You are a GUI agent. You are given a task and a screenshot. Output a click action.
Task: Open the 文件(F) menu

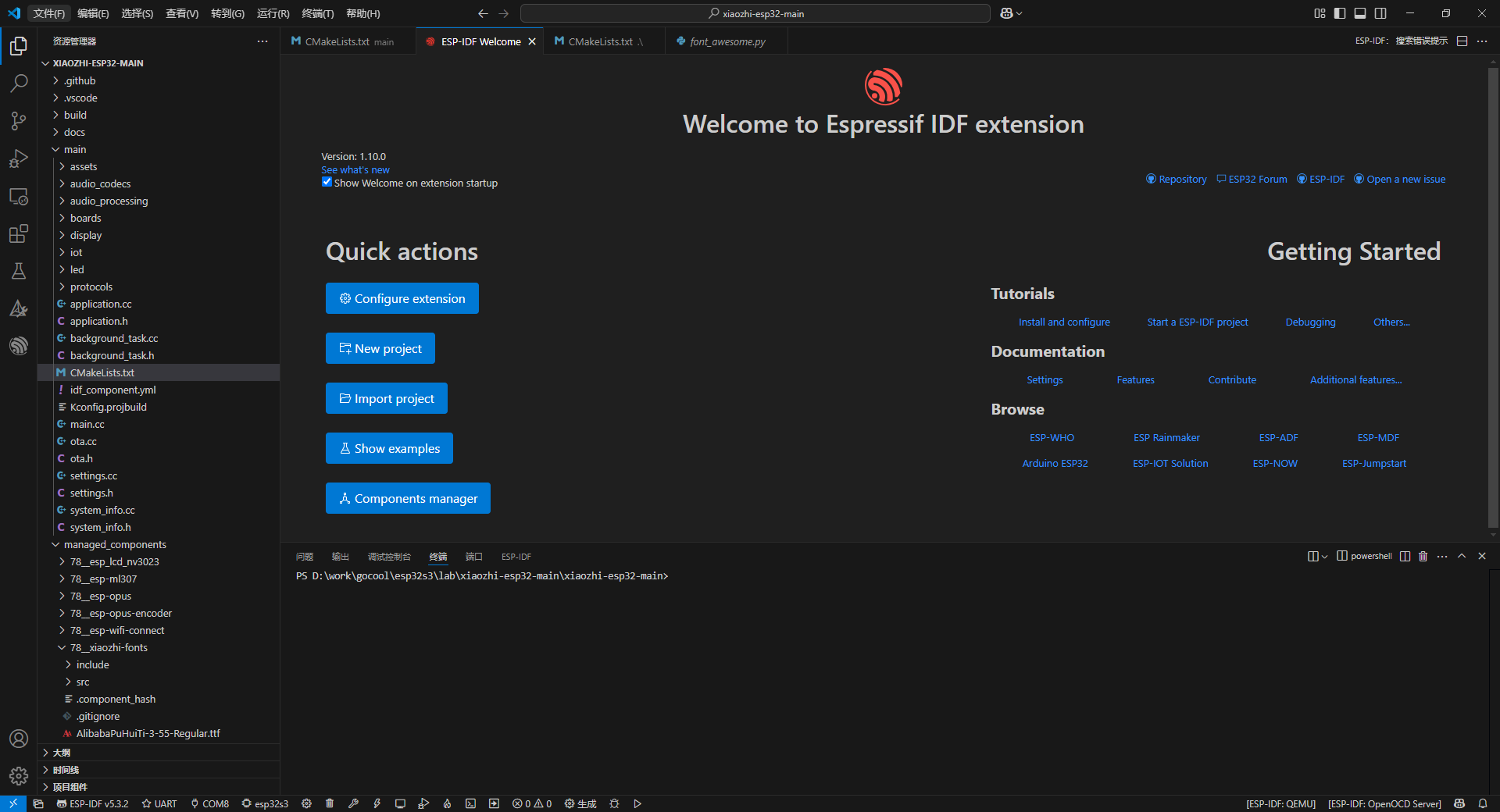pyautogui.click(x=48, y=13)
